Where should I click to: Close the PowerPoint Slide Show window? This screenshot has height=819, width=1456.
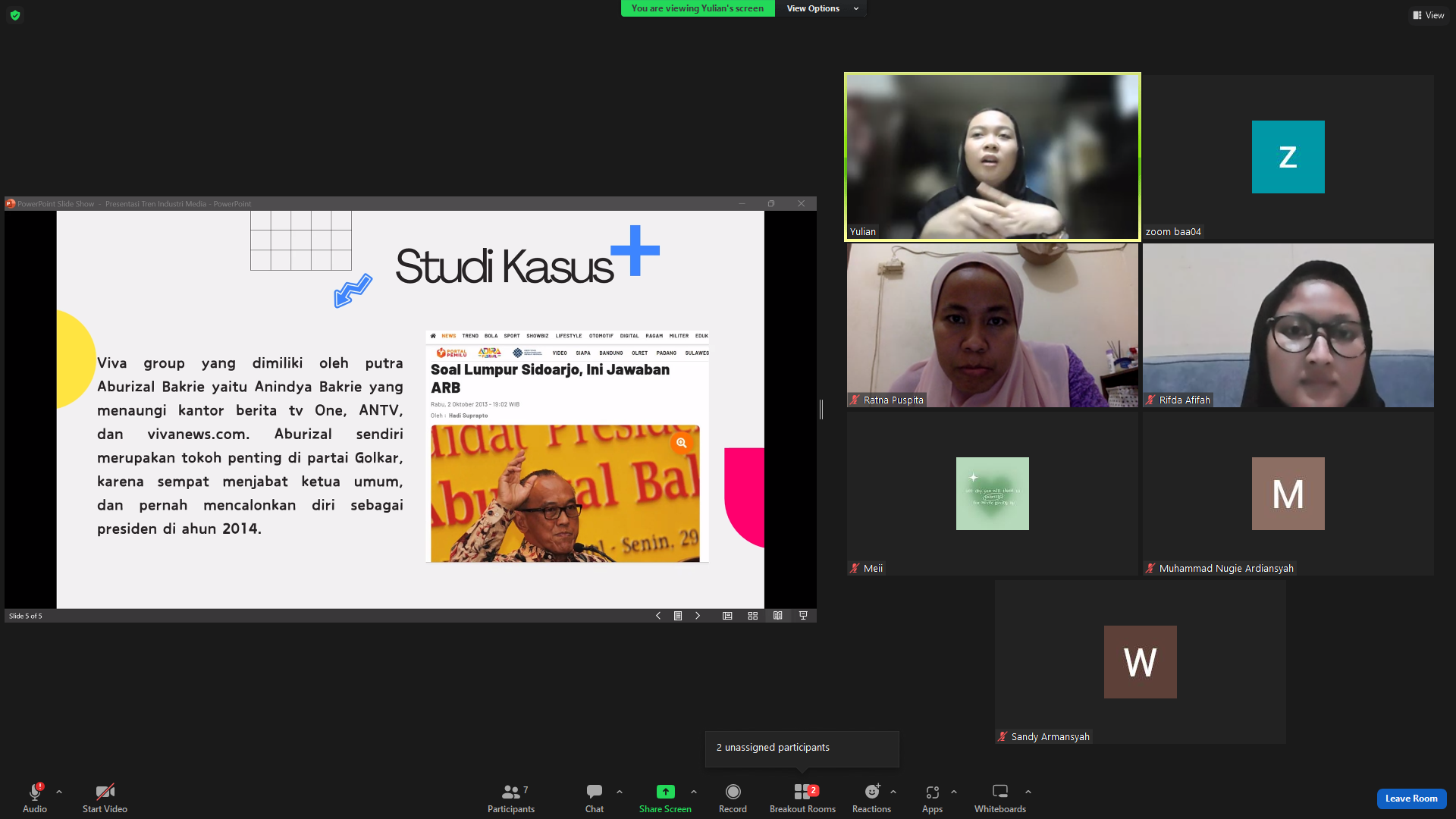click(x=801, y=203)
